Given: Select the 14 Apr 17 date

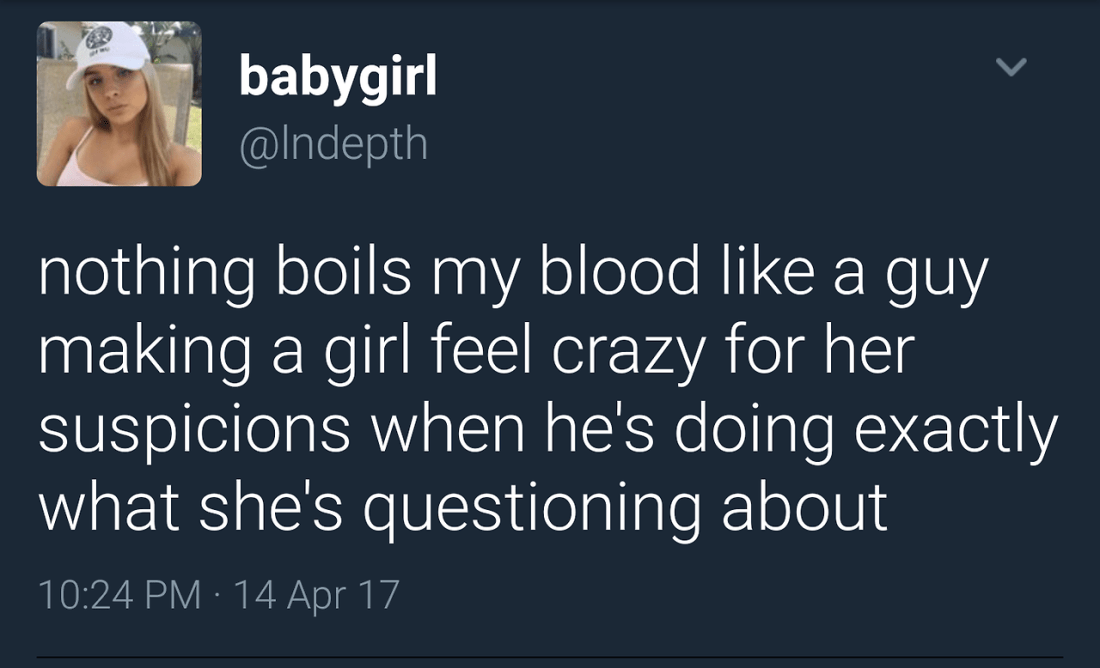Looking at the screenshot, I should click(316, 595).
